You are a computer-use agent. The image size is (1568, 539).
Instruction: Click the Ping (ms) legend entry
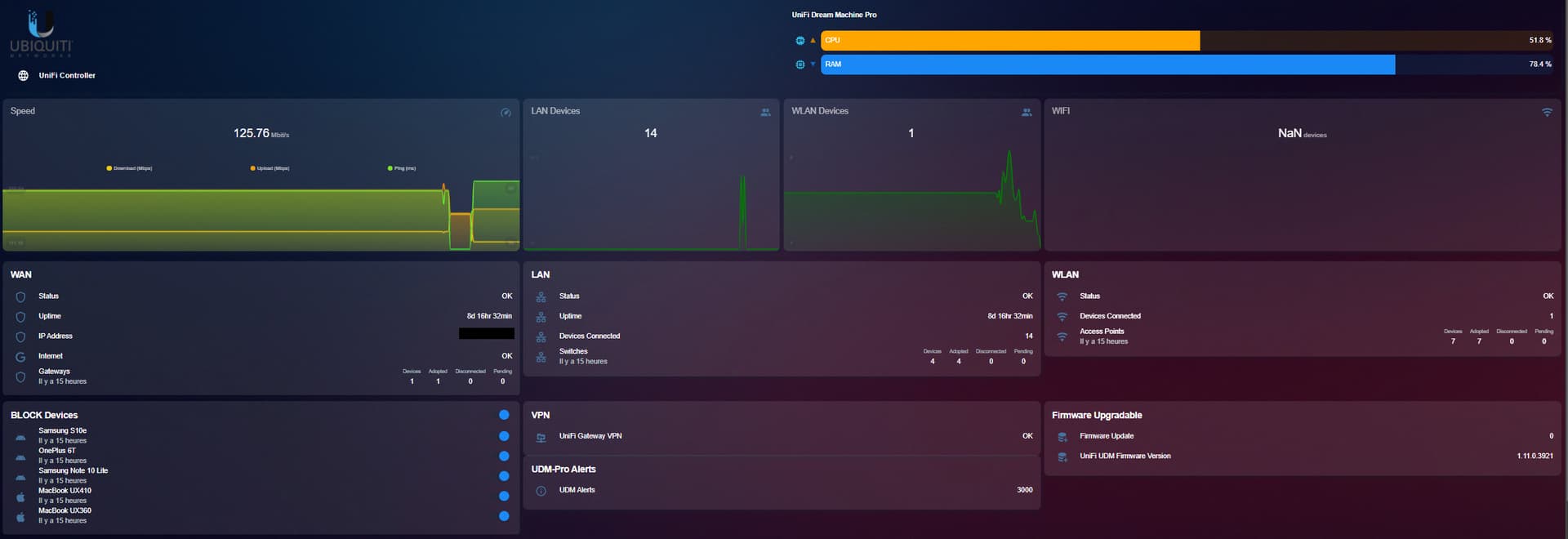click(x=402, y=168)
